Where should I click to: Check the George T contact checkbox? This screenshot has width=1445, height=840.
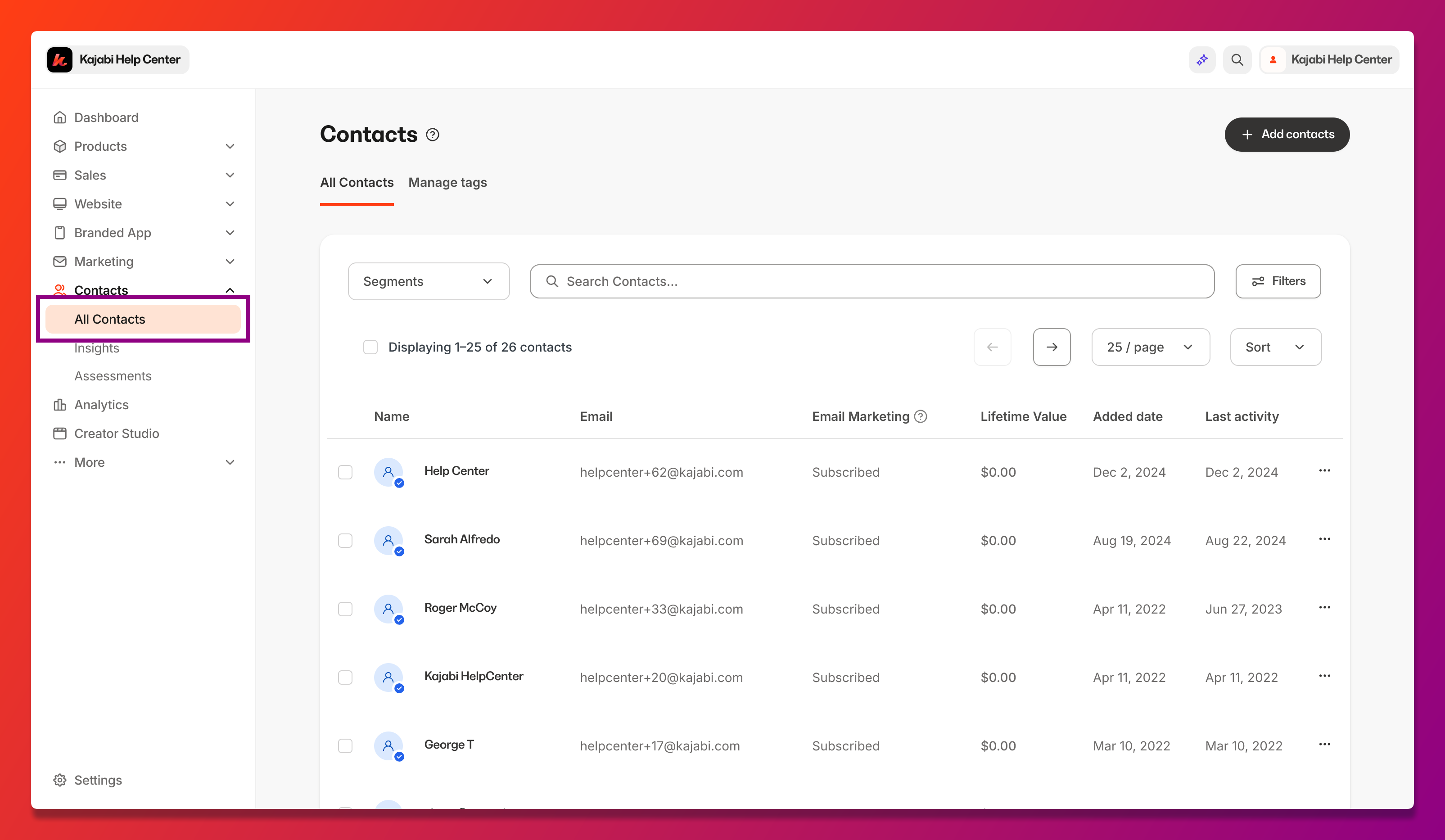click(x=345, y=746)
